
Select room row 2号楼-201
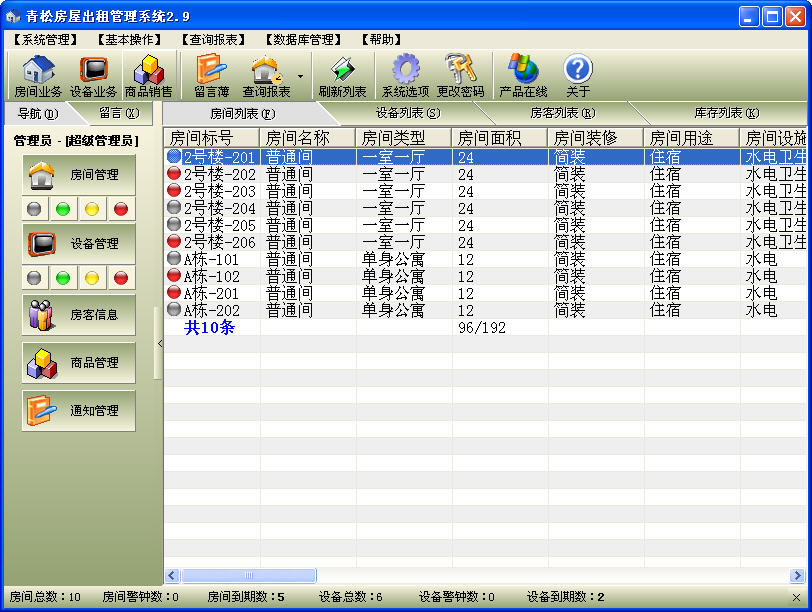click(485, 157)
